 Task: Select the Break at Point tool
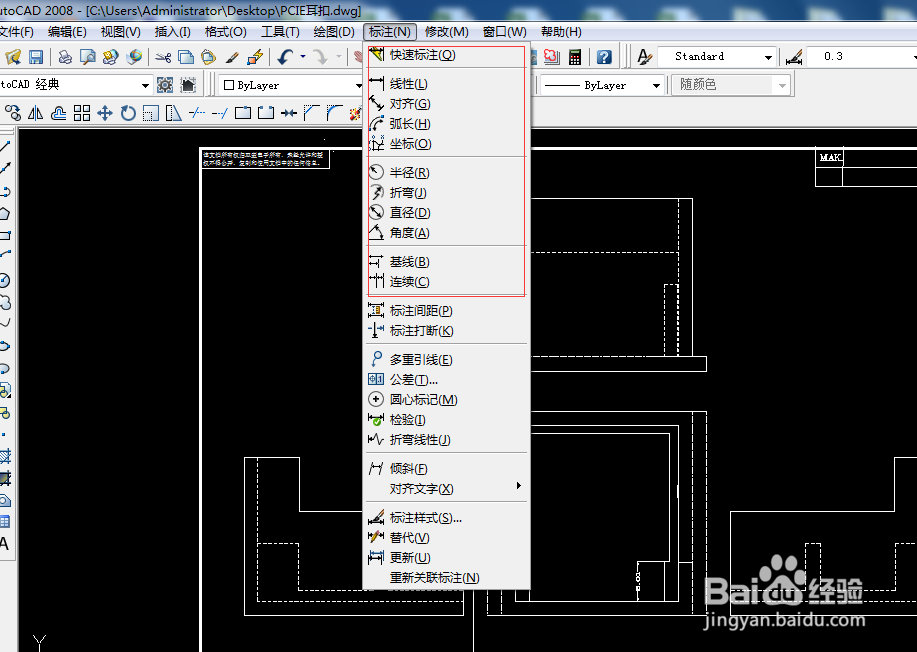(x=243, y=112)
